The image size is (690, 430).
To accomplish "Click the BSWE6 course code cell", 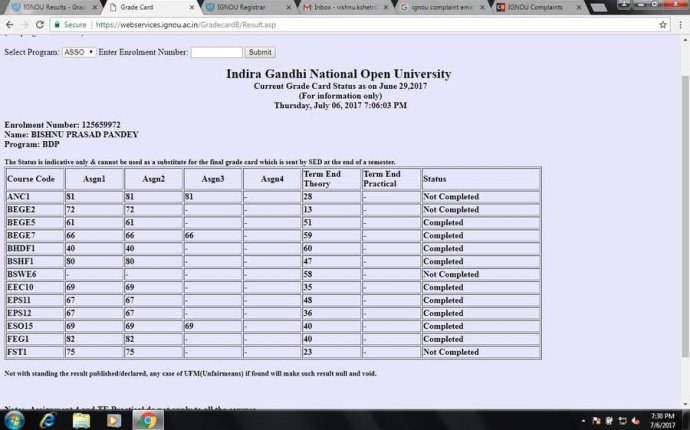I will pyautogui.click(x=35, y=274).
